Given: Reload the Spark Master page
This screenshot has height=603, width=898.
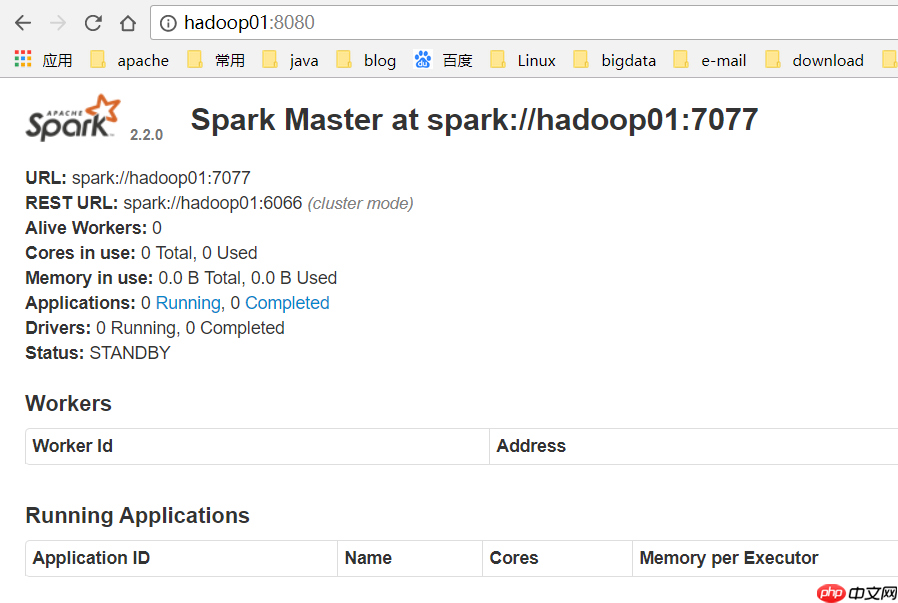Looking at the screenshot, I should [x=92, y=22].
